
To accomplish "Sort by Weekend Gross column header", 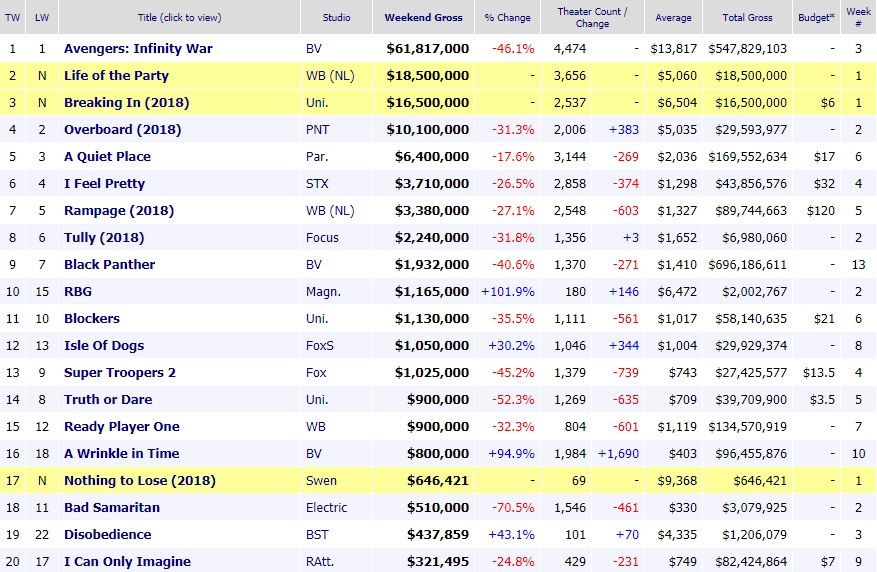I will coord(423,17).
